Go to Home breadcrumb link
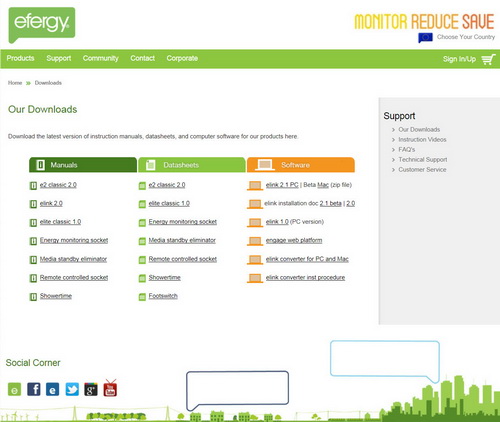Image resolution: width=500 pixels, height=422 pixels. (x=15, y=83)
